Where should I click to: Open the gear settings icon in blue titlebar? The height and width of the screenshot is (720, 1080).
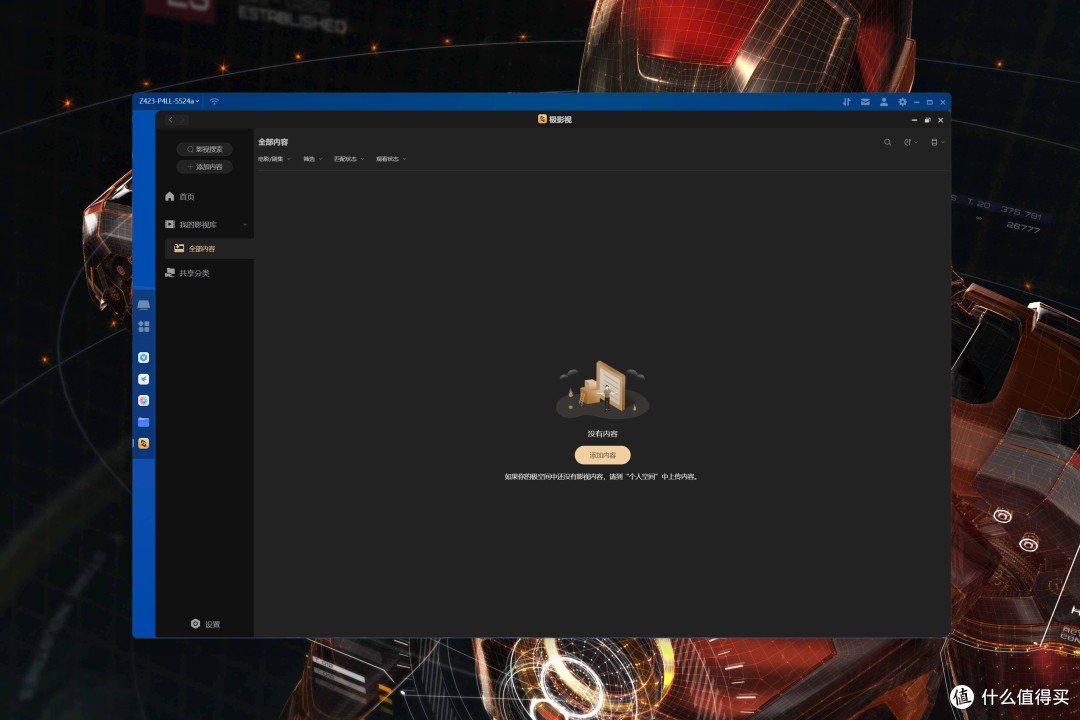point(902,102)
